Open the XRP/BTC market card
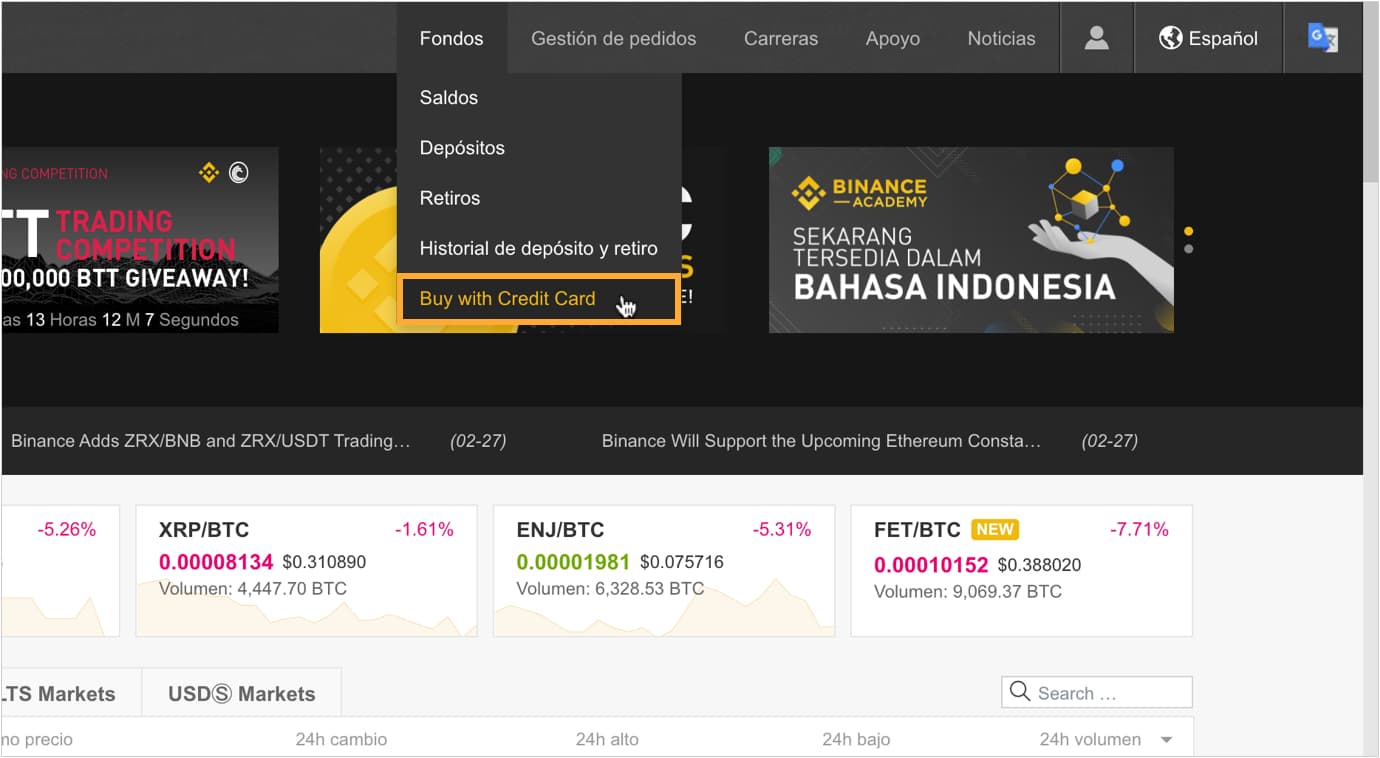This screenshot has width=1380, height=758. tap(306, 570)
